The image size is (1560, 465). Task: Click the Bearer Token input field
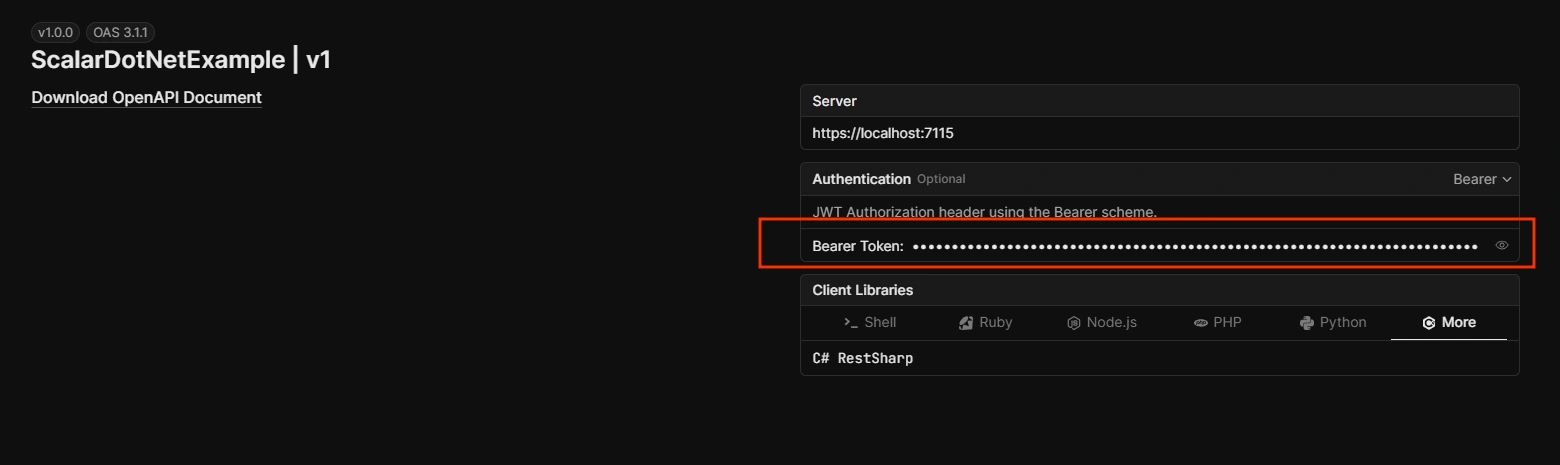1195,245
